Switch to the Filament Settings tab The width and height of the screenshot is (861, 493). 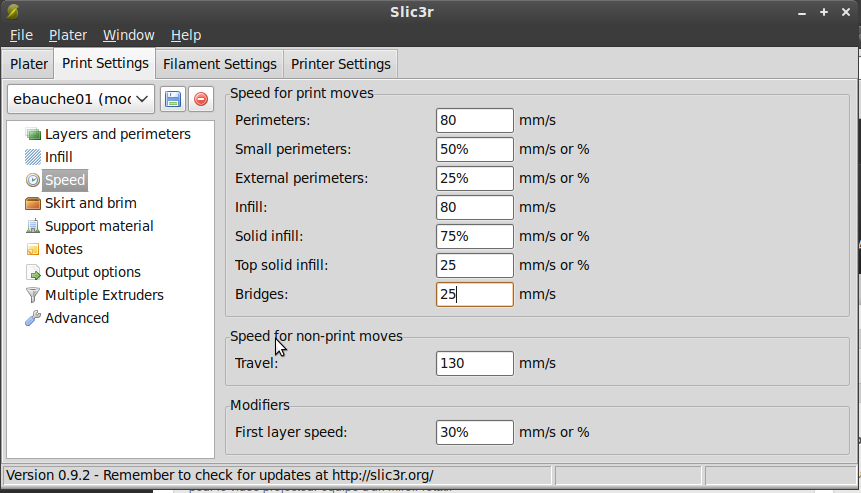tap(219, 64)
